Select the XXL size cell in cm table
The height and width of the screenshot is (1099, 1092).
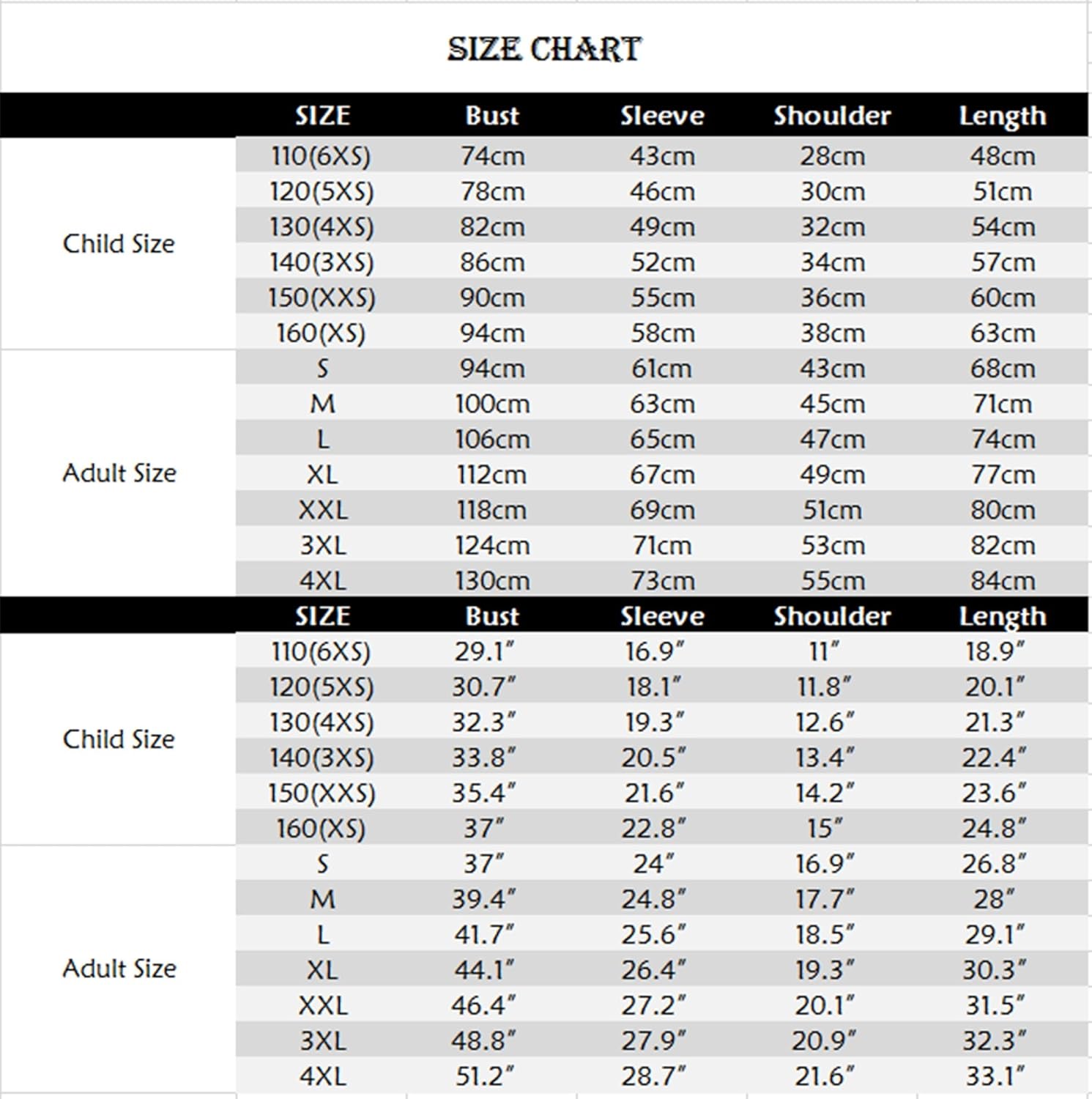point(323,510)
